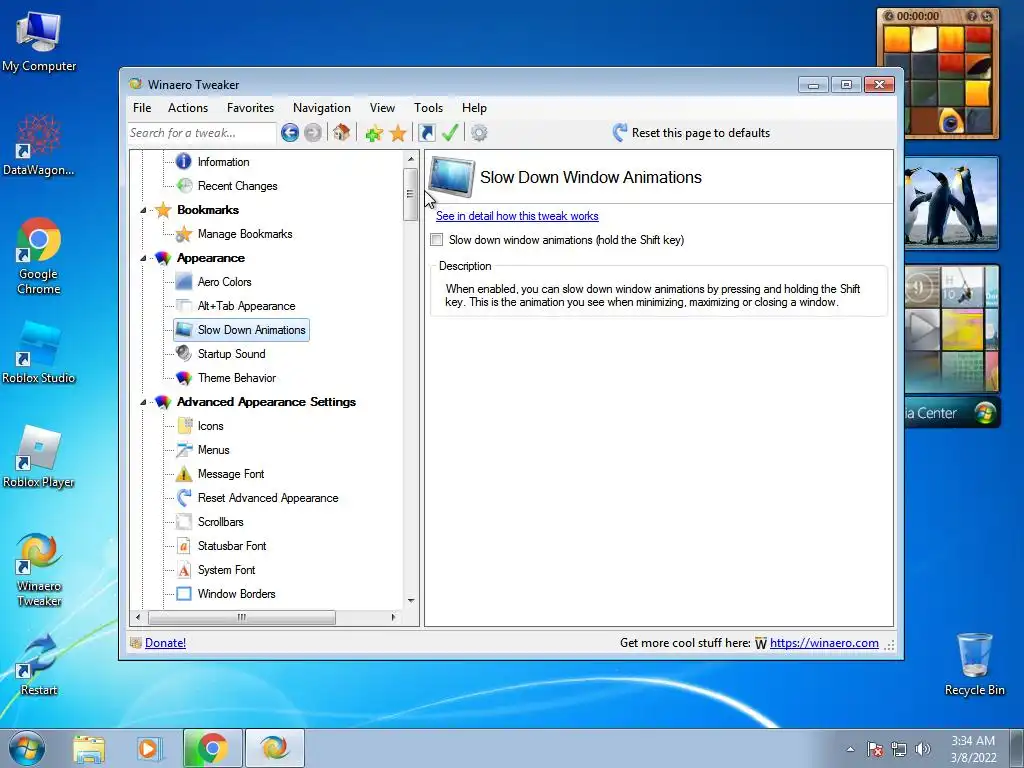Click Reset this page to defaults
1024x768 pixels.
[691, 133]
